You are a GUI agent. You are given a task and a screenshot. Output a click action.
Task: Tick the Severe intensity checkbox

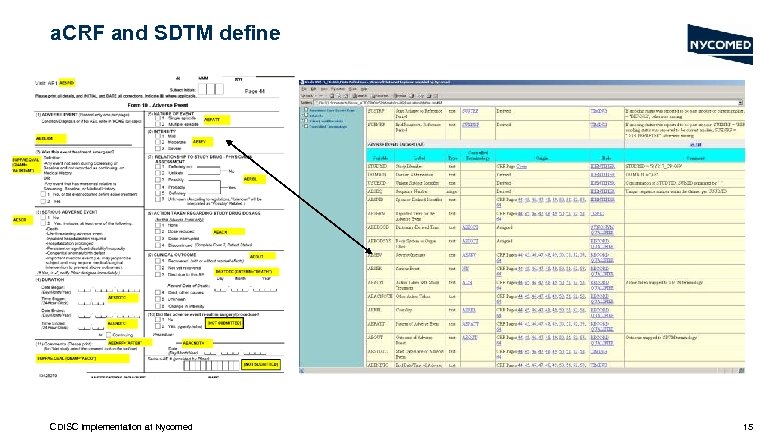tap(158, 149)
